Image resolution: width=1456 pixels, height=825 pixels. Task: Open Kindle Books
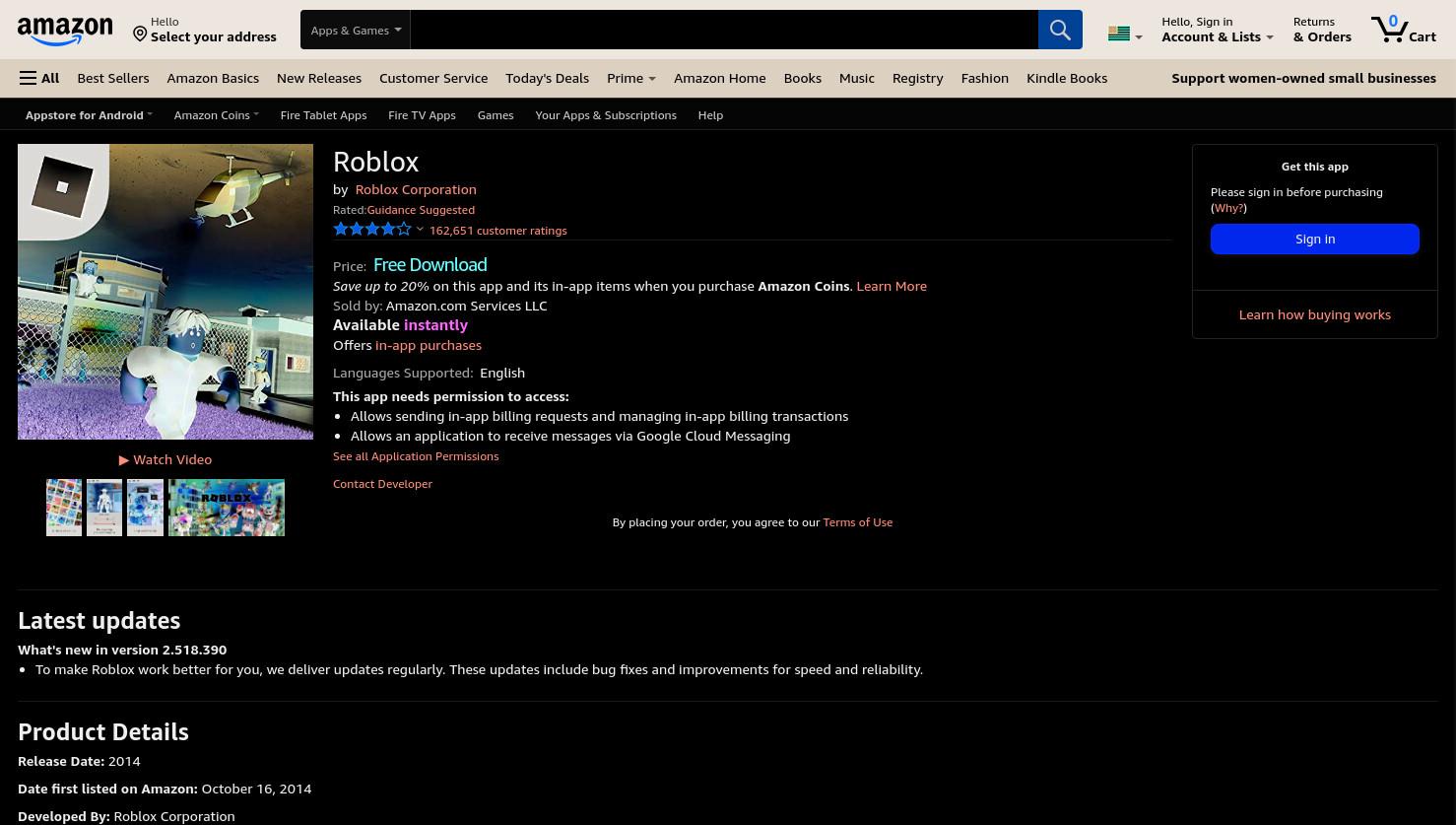click(x=1067, y=78)
